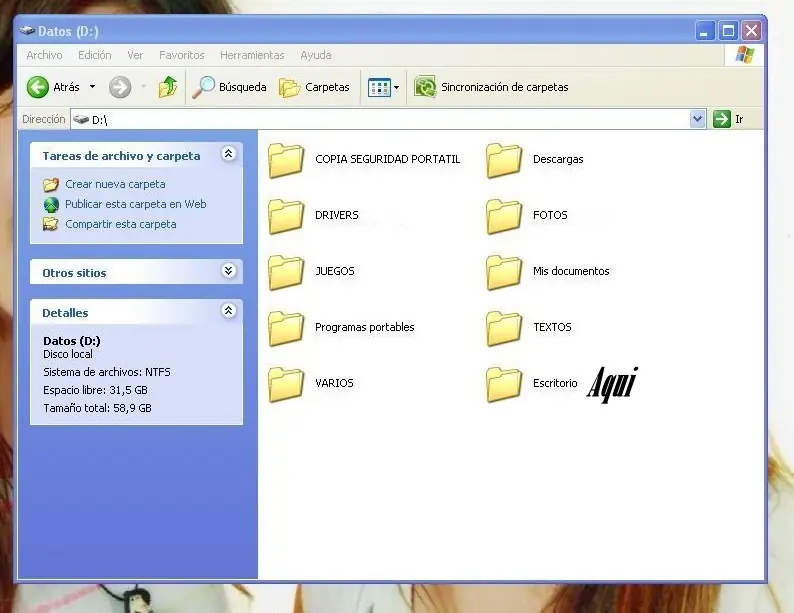Open the Búsqueda search tool
The width and height of the screenshot is (794, 613).
[229, 87]
